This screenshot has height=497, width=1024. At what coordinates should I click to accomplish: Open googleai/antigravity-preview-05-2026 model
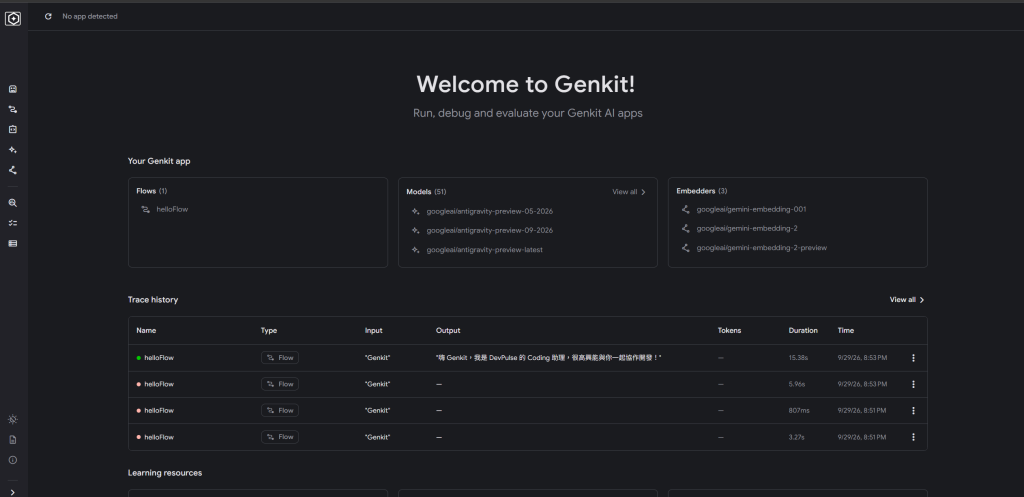[490, 212]
